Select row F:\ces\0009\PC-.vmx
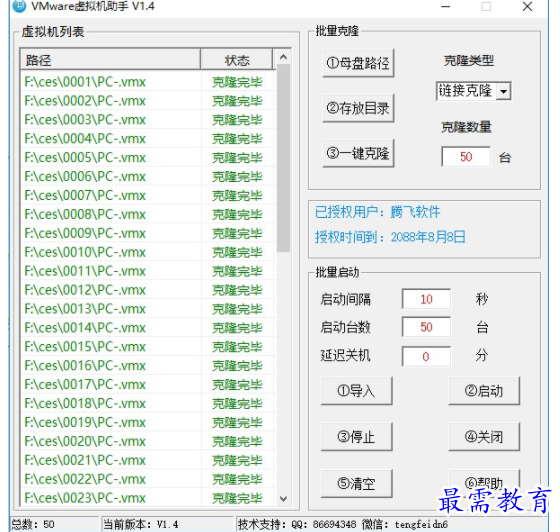Viewport: 560px width, 532px height. 148,234
